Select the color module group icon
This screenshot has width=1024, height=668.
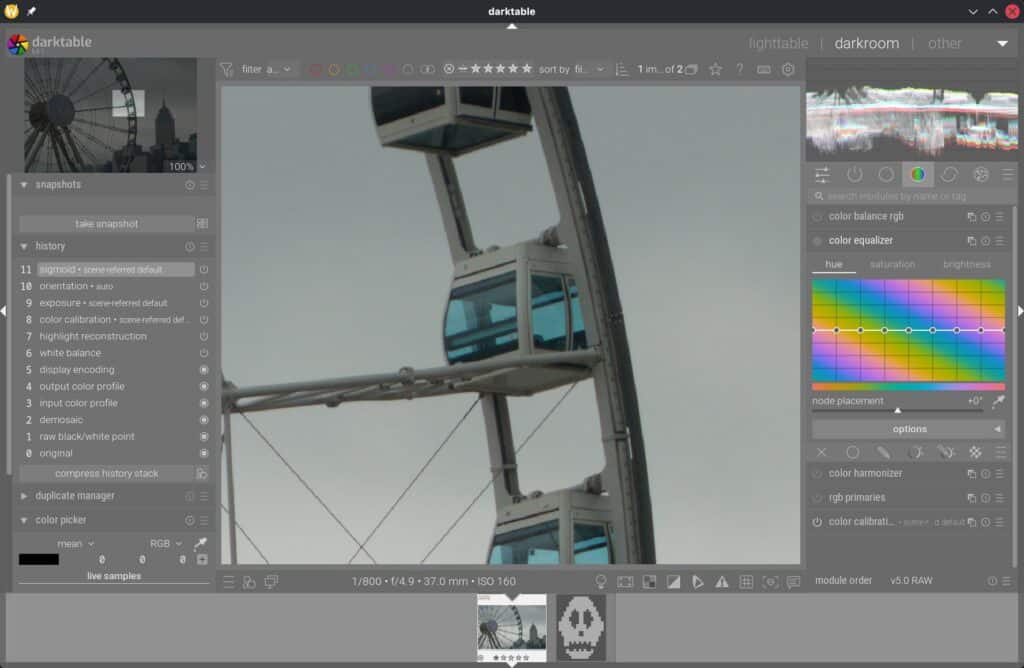click(x=918, y=174)
